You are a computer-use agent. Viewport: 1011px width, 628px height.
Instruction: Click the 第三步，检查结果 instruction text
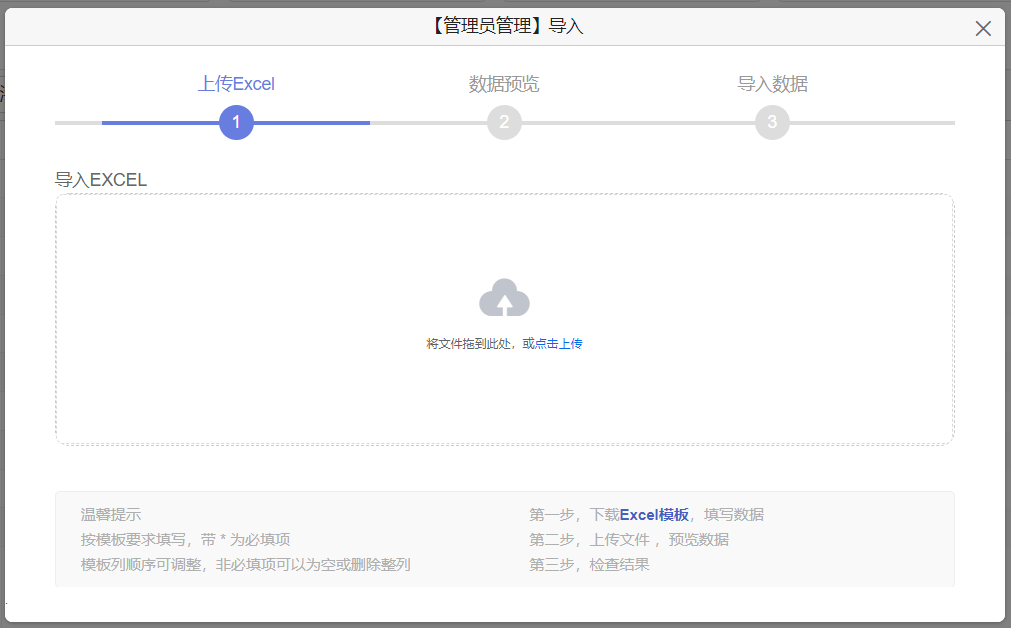[589, 565]
